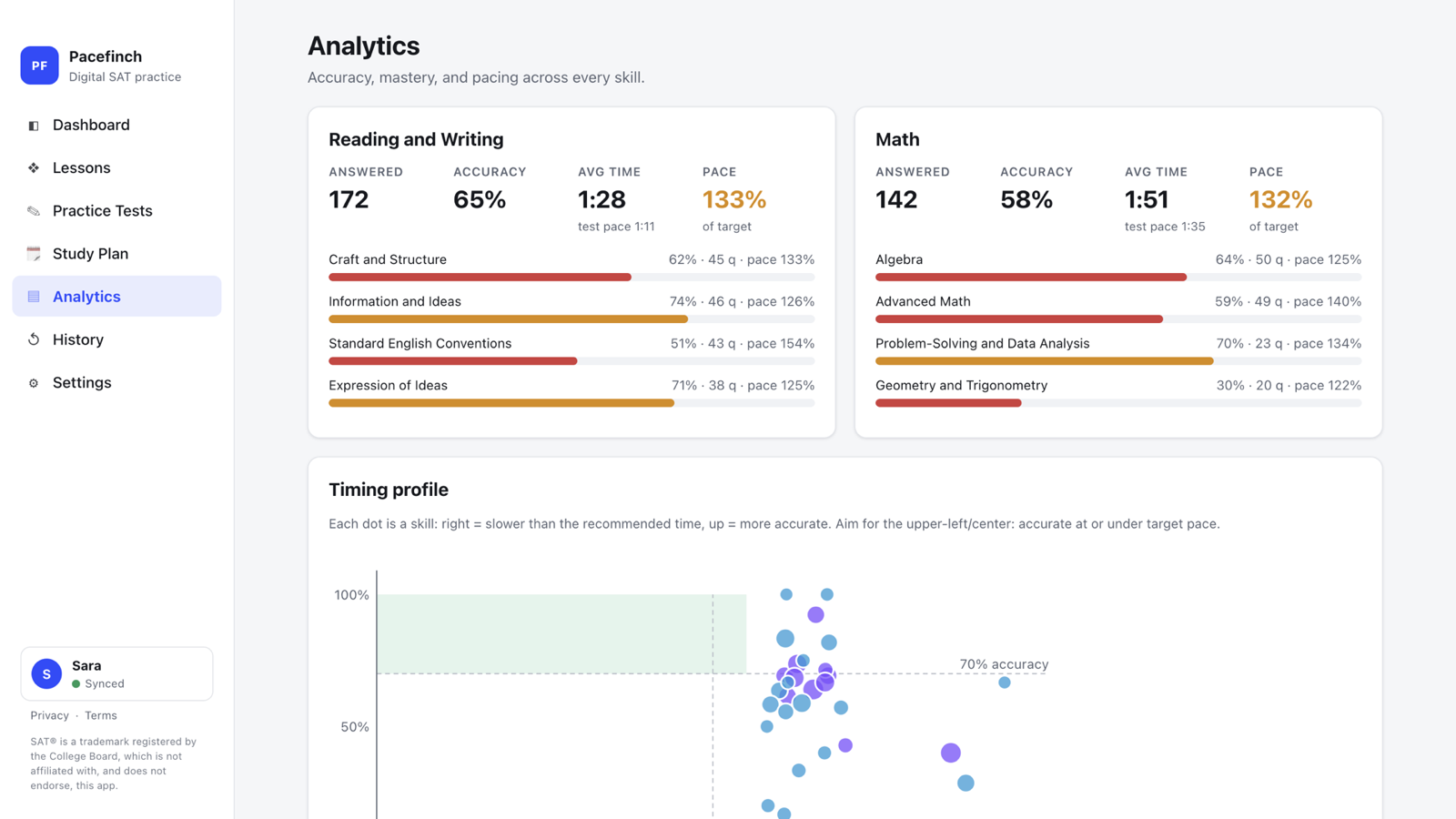This screenshot has height=819, width=1456.
Task: Click Sara's avatar circle
Action: tap(46, 673)
